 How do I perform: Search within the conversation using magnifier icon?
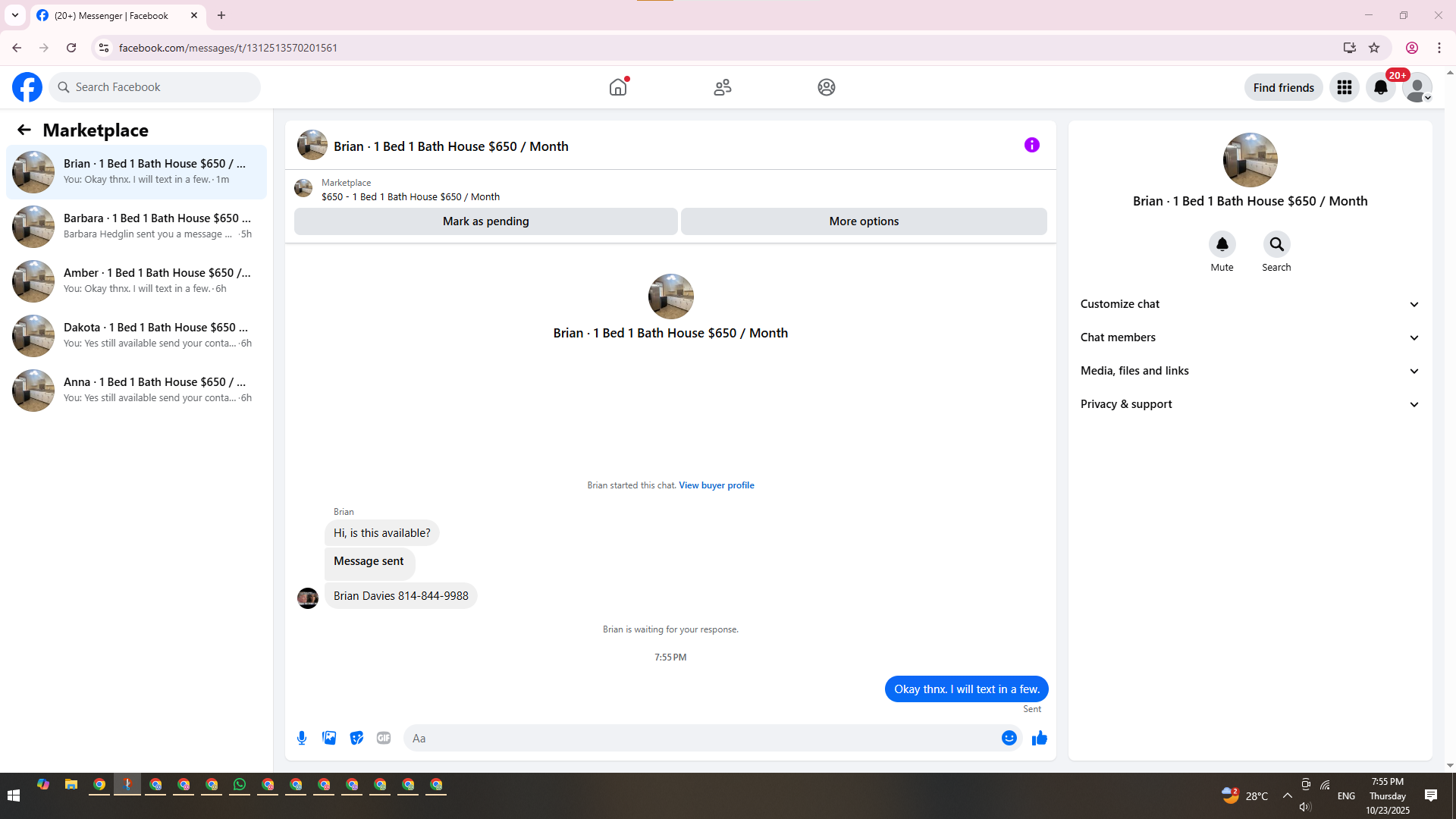[1276, 245]
